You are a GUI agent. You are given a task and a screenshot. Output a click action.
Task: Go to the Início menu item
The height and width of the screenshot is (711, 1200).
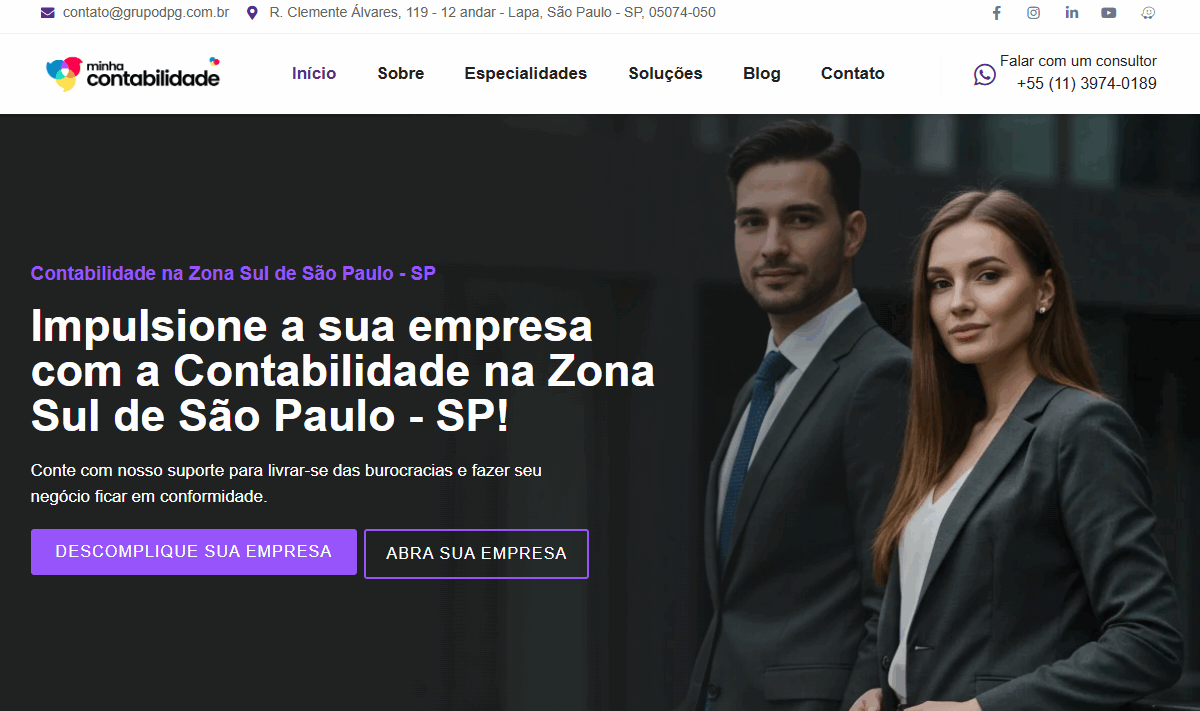tap(314, 73)
